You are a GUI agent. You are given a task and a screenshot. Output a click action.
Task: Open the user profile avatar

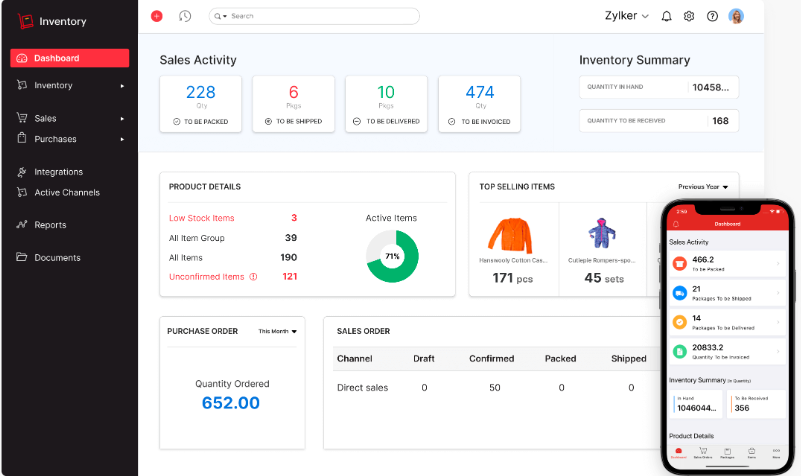tap(736, 16)
